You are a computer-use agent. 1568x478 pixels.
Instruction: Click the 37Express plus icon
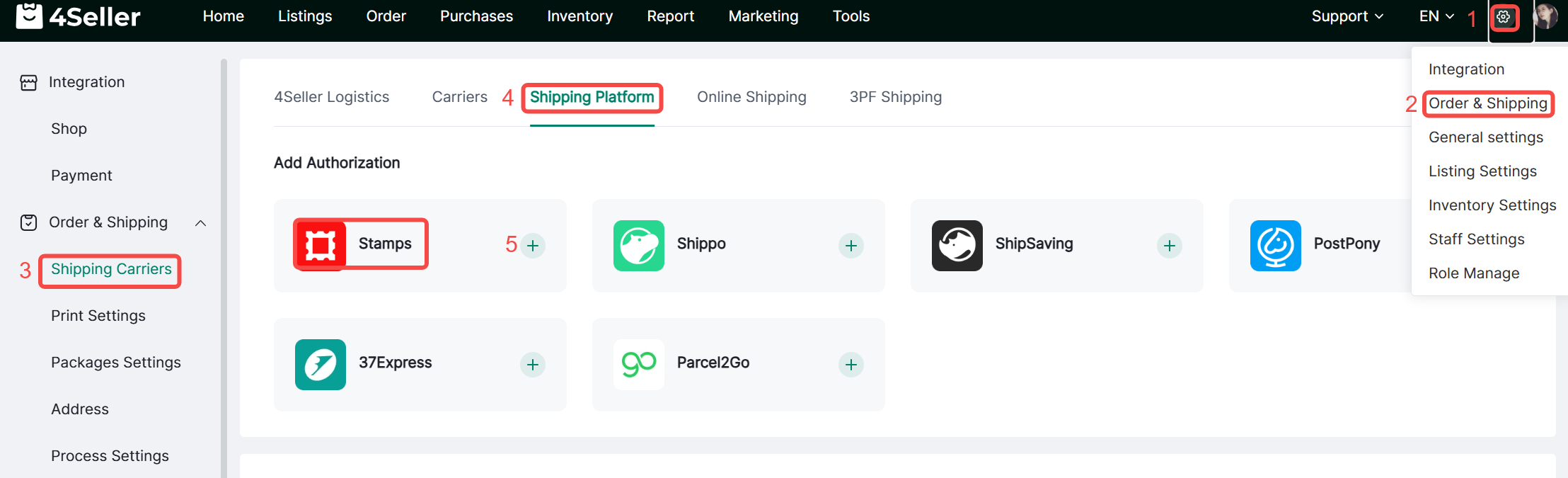[533, 365]
